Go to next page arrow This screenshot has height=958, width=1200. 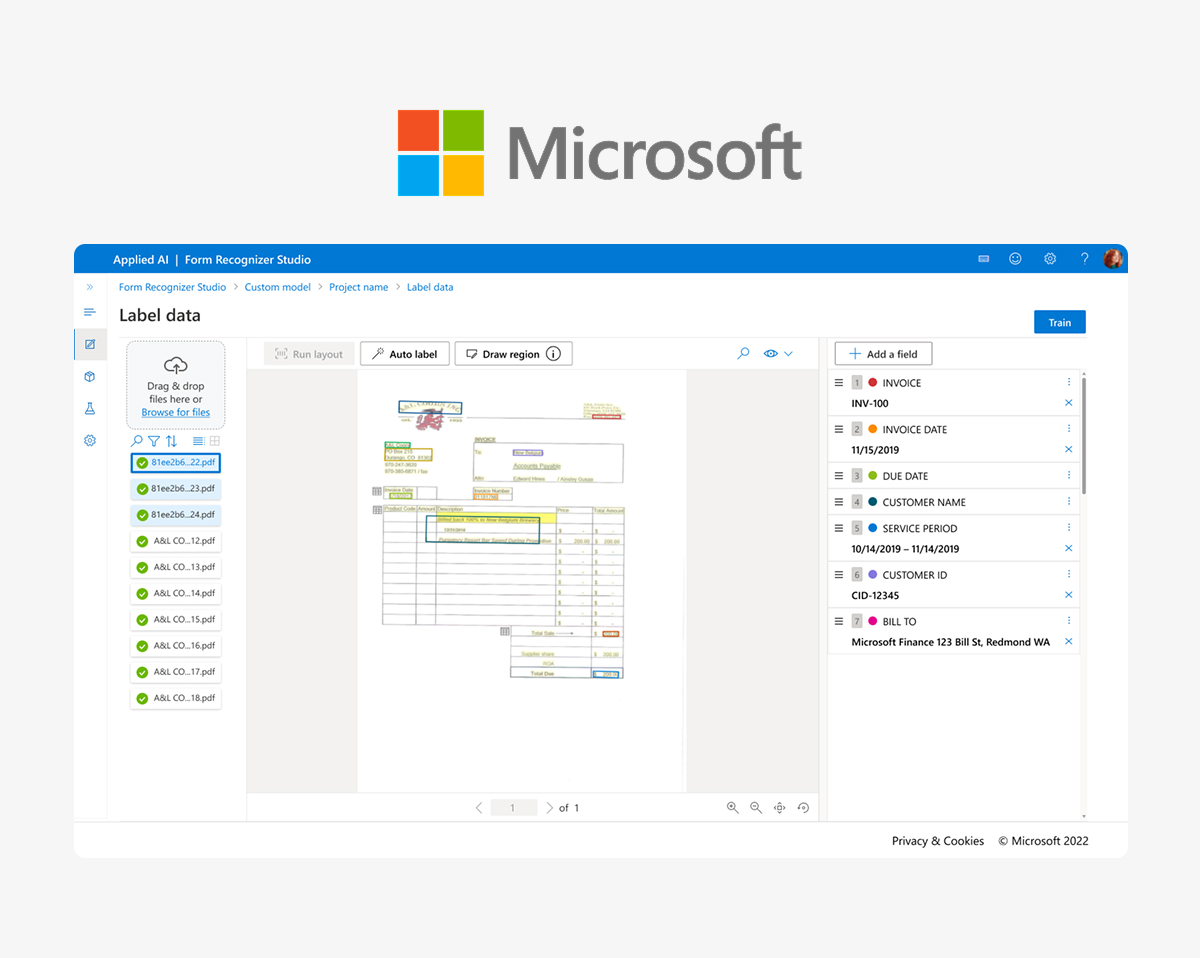549,808
